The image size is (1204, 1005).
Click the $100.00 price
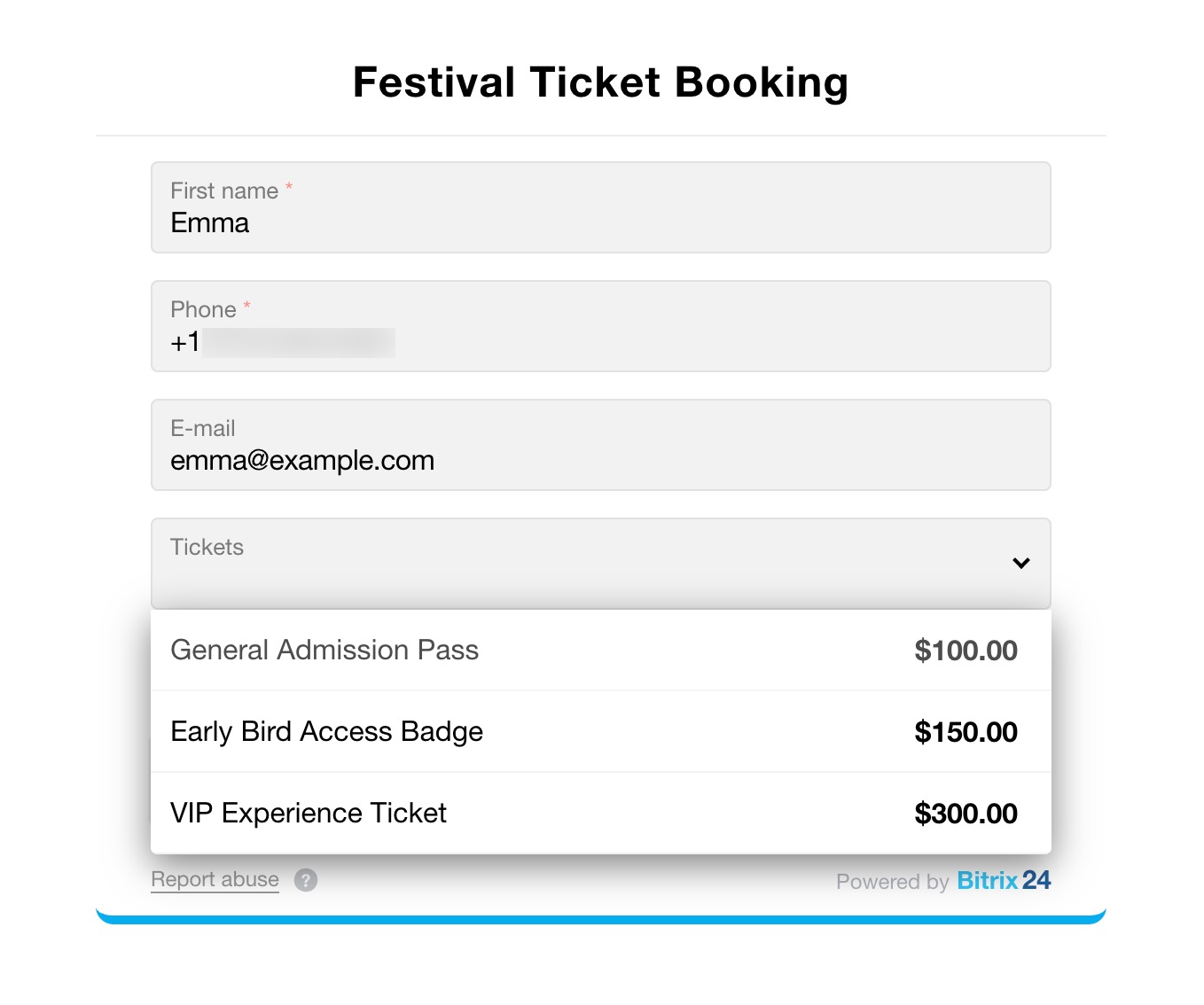[x=966, y=651]
